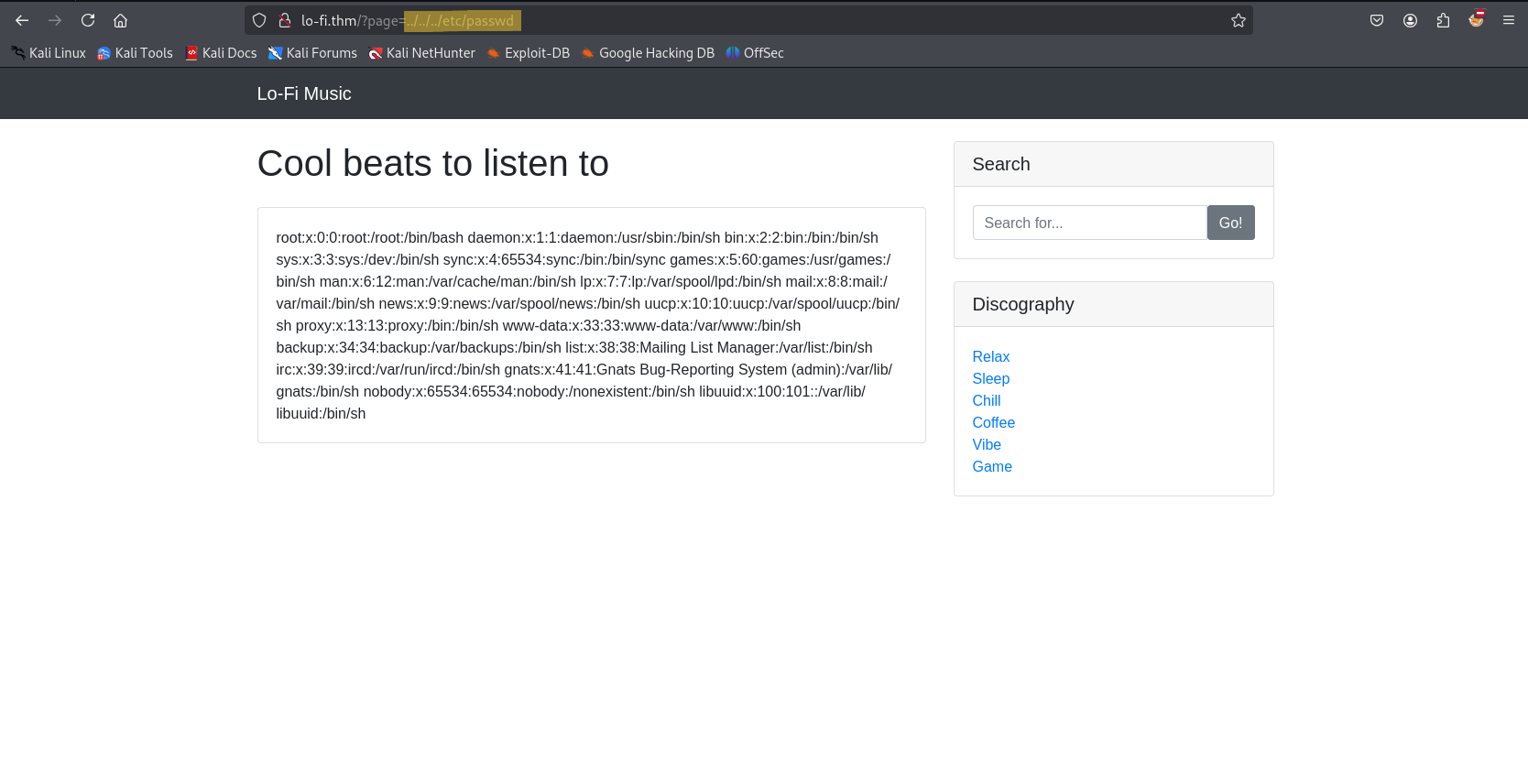The image size is (1528, 784).
Task: Open the Google Hacking DB bookmark
Action: coord(647,53)
